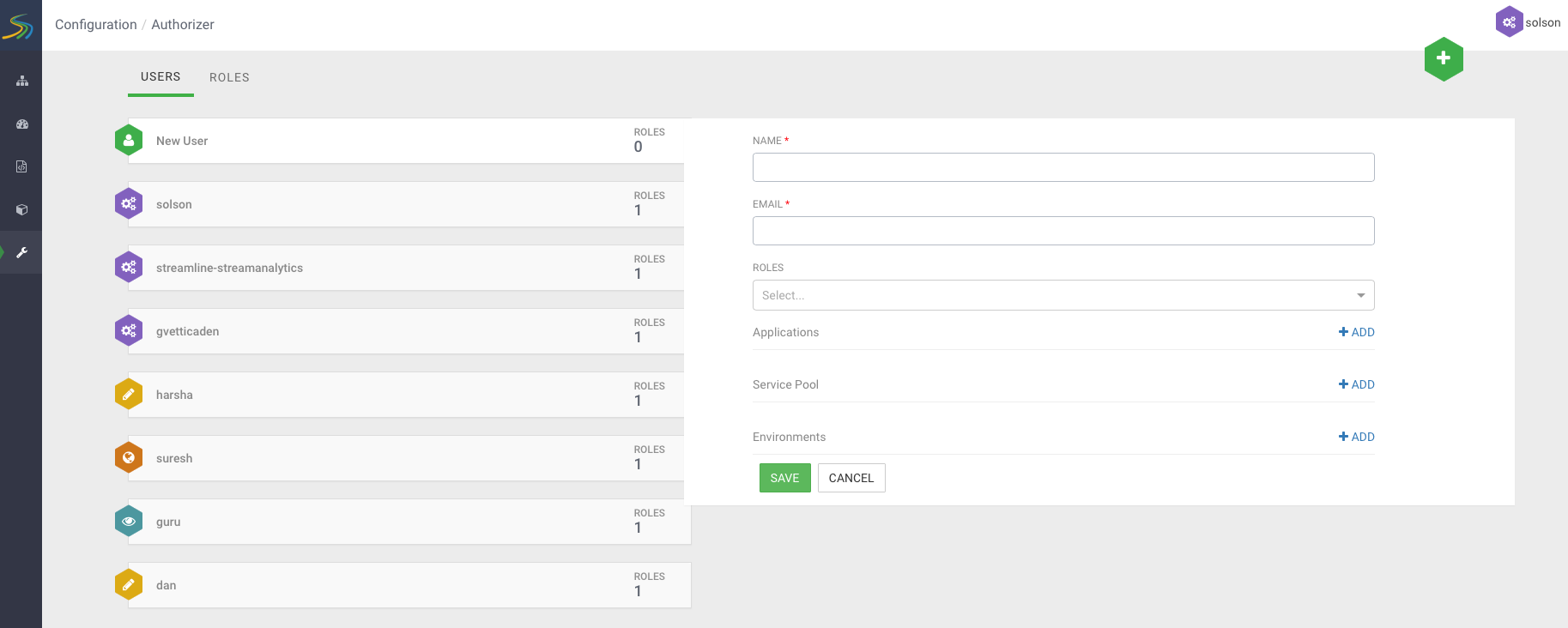
Task: Click the Streamline logo in the top left
Action: pos(19,26)
